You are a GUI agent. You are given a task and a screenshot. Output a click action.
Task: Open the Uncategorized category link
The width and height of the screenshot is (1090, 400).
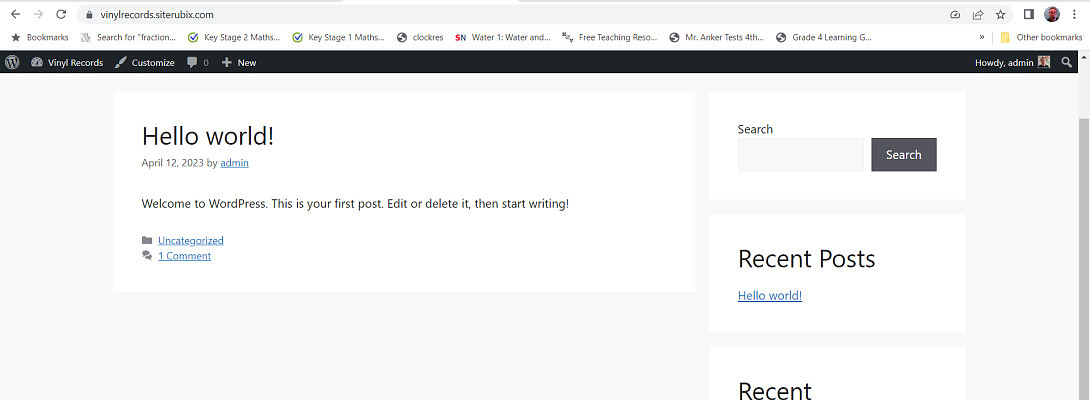[190, 240]
